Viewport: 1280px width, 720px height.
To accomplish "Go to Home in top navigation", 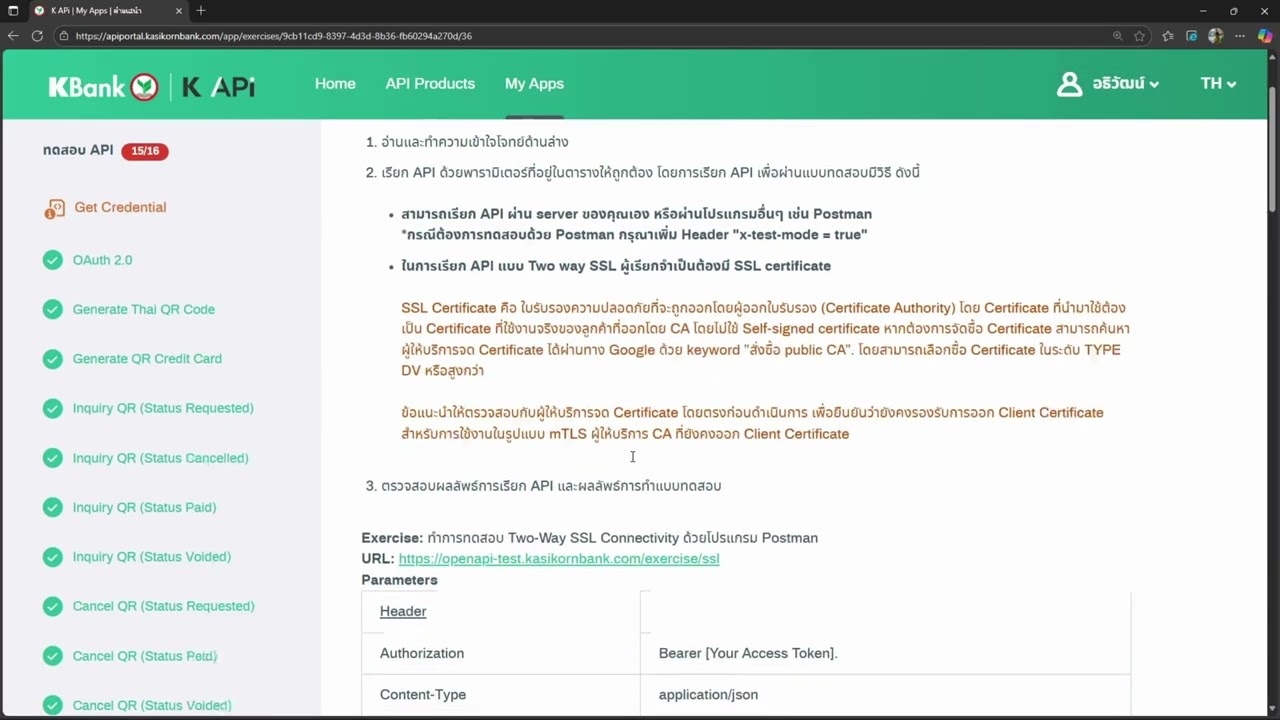I will (x=335, y=84).
